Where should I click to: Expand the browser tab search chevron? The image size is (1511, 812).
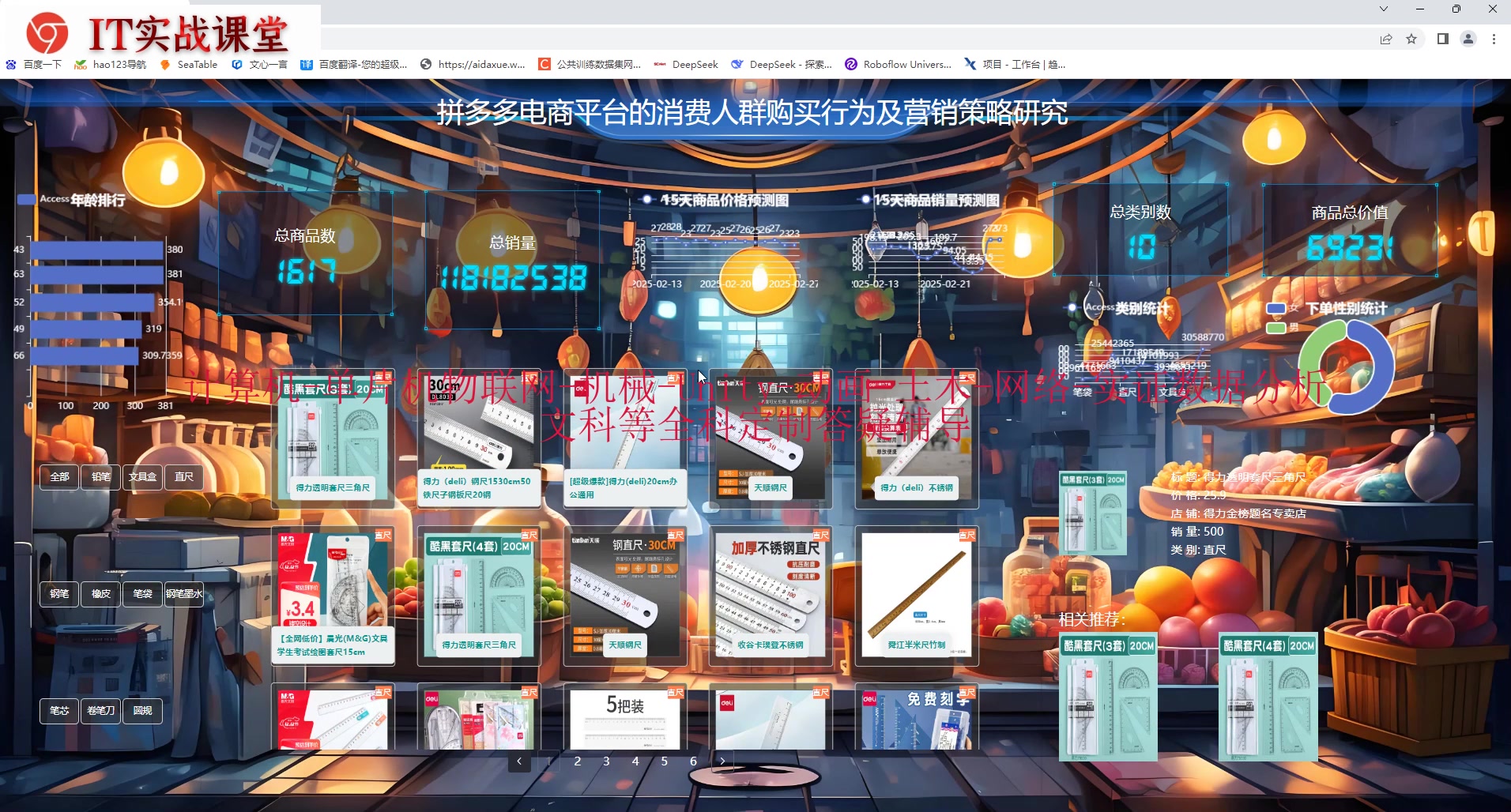click(1384, 9)
